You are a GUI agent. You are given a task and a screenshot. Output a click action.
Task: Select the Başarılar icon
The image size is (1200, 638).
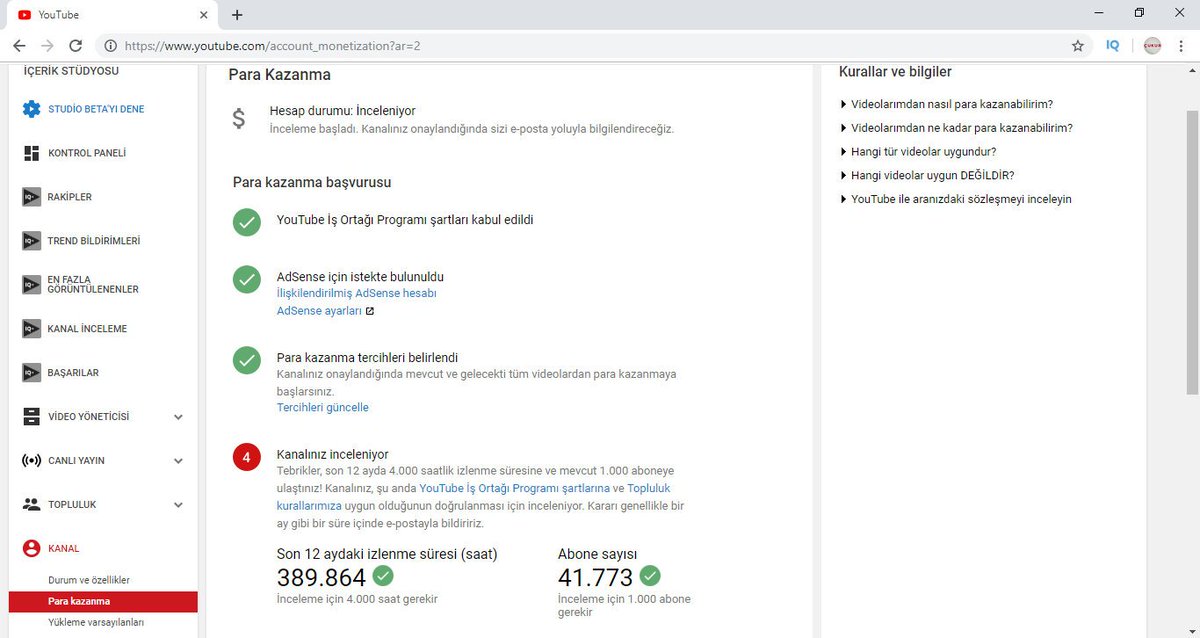click(31, 373)
